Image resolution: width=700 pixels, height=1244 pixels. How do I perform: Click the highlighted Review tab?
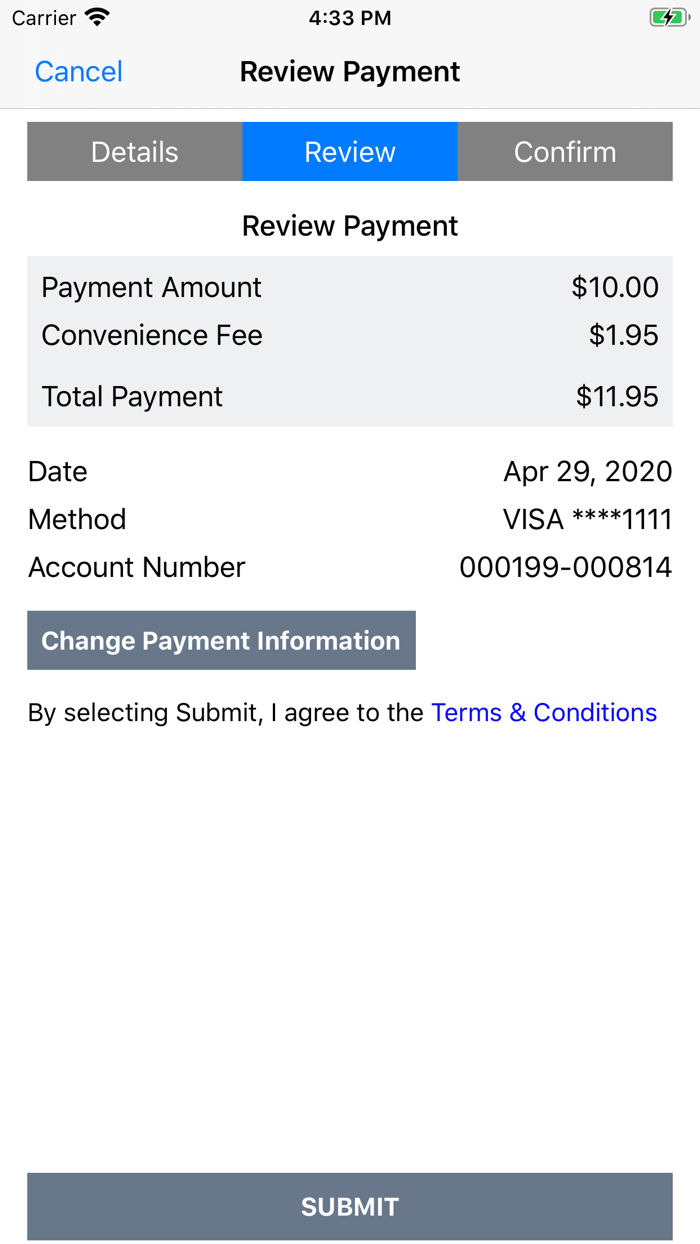(x=350, y=151)
